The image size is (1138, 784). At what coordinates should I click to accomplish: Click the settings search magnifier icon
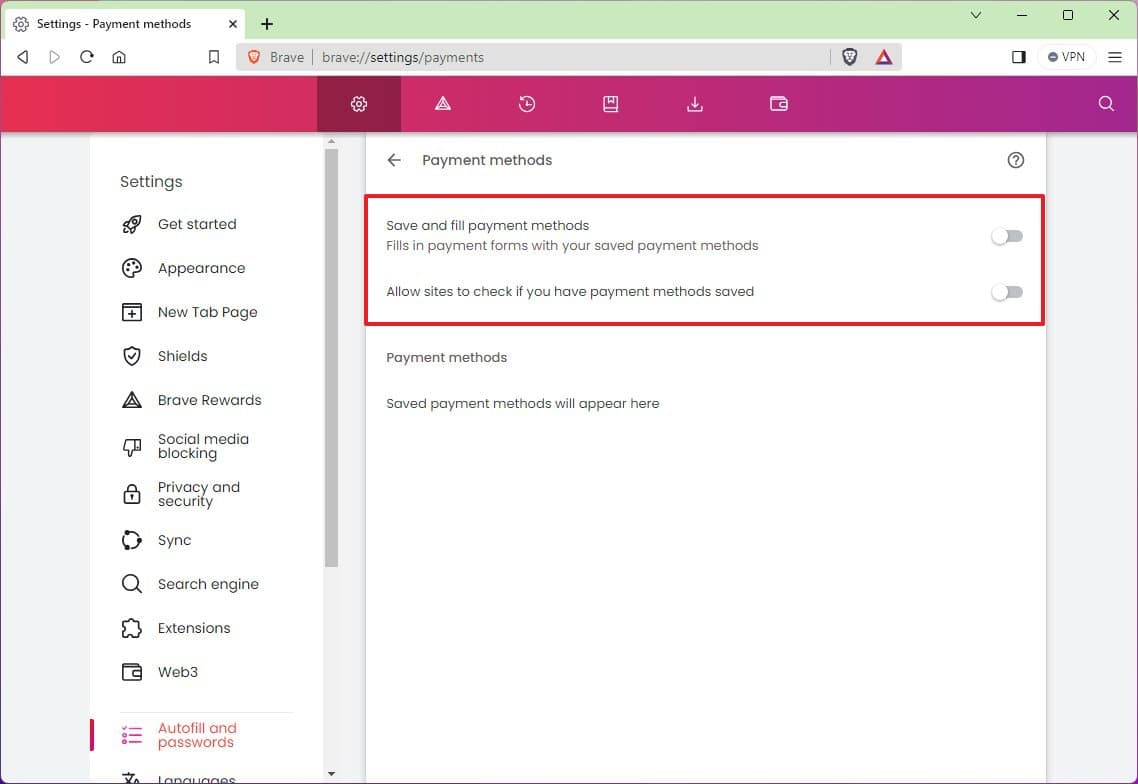tap(1105, 103)
